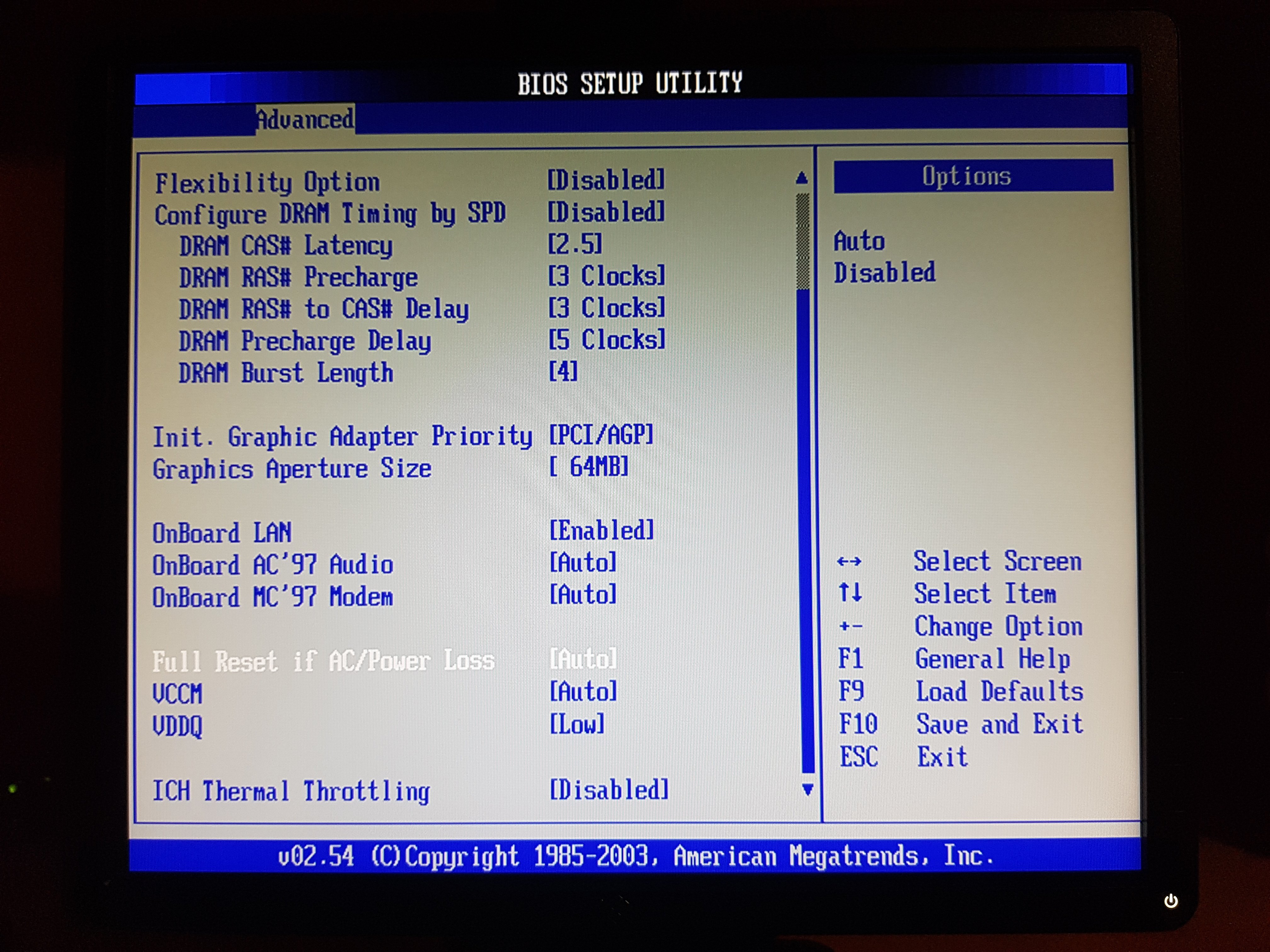1270x952 pixels.
Task: Click the left-right arrows Select Screen icon
Action: (849, 561)
